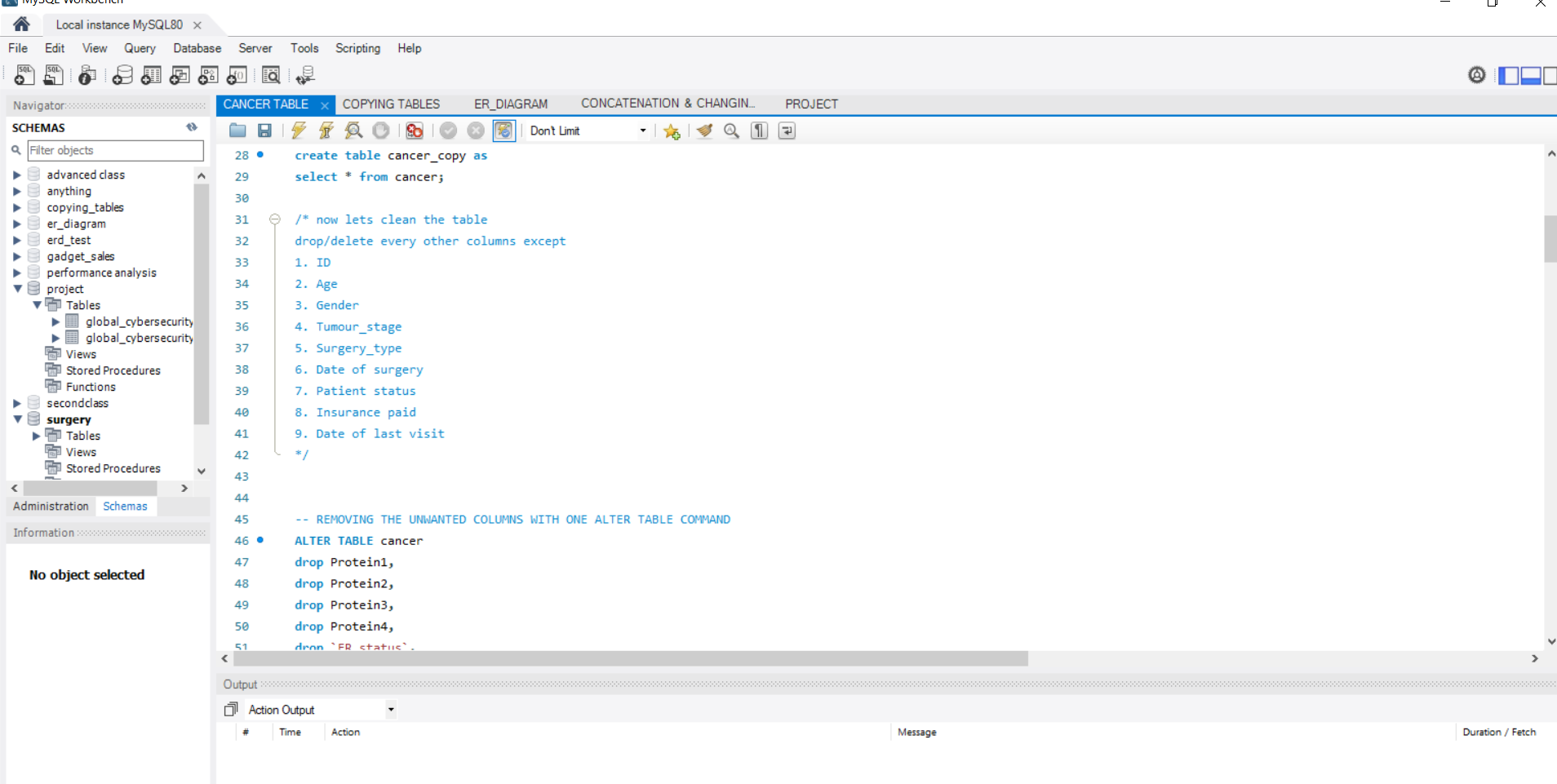Toggle the bottom output panel visibility
1557x784 pixels.
pyautogui.click(x=1531, y=76)
